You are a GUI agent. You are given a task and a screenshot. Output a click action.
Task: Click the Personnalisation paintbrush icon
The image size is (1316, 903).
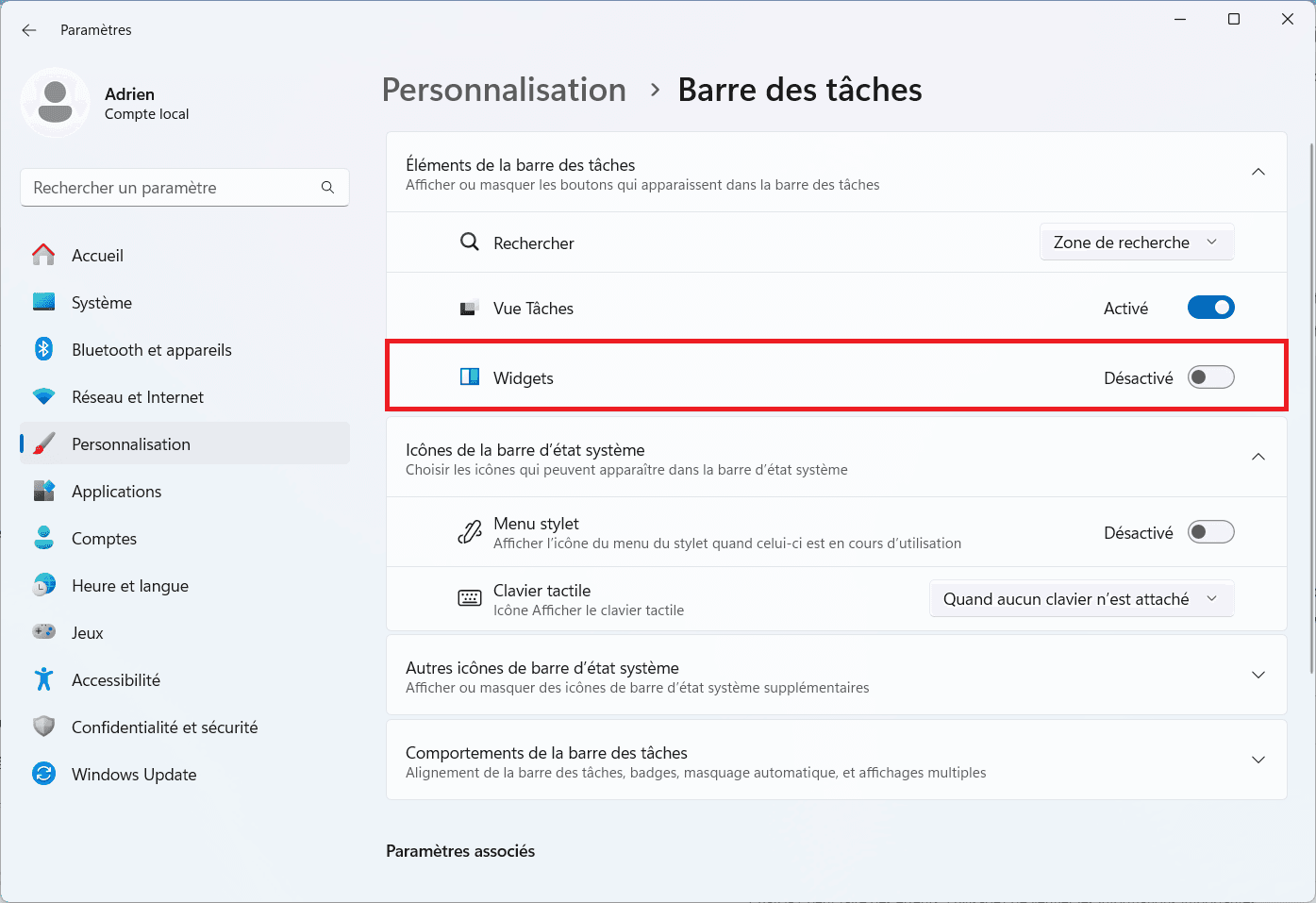click(43, 443)
